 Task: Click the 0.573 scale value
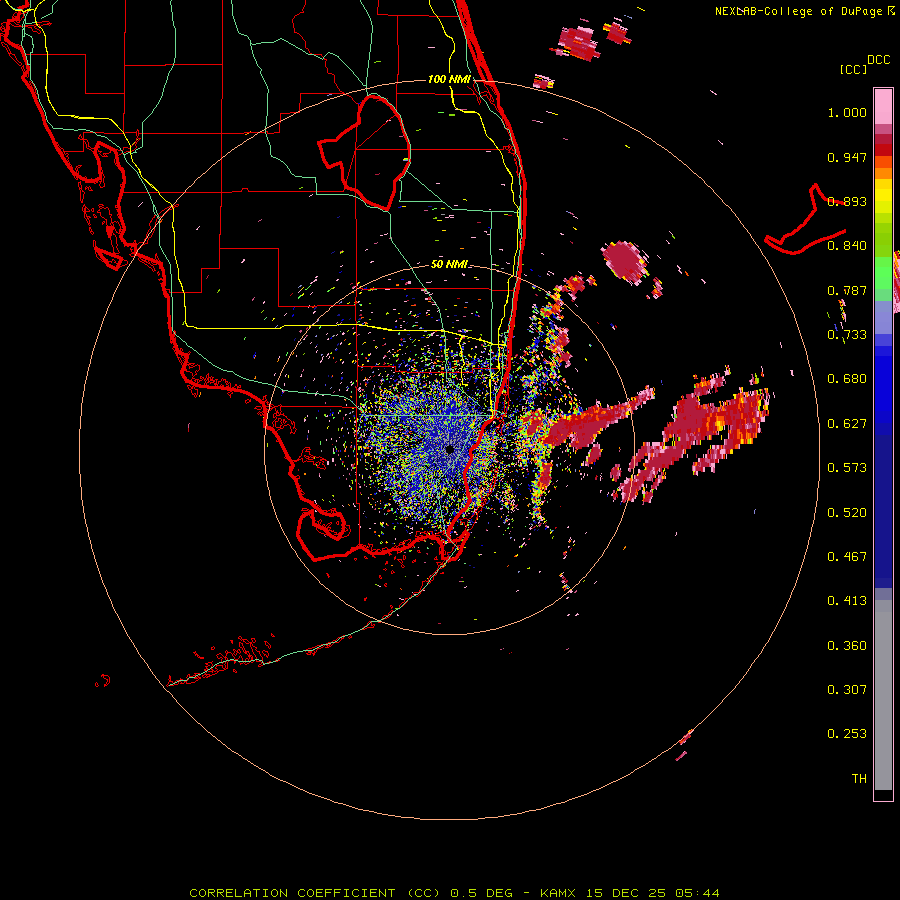coord(847,468)
